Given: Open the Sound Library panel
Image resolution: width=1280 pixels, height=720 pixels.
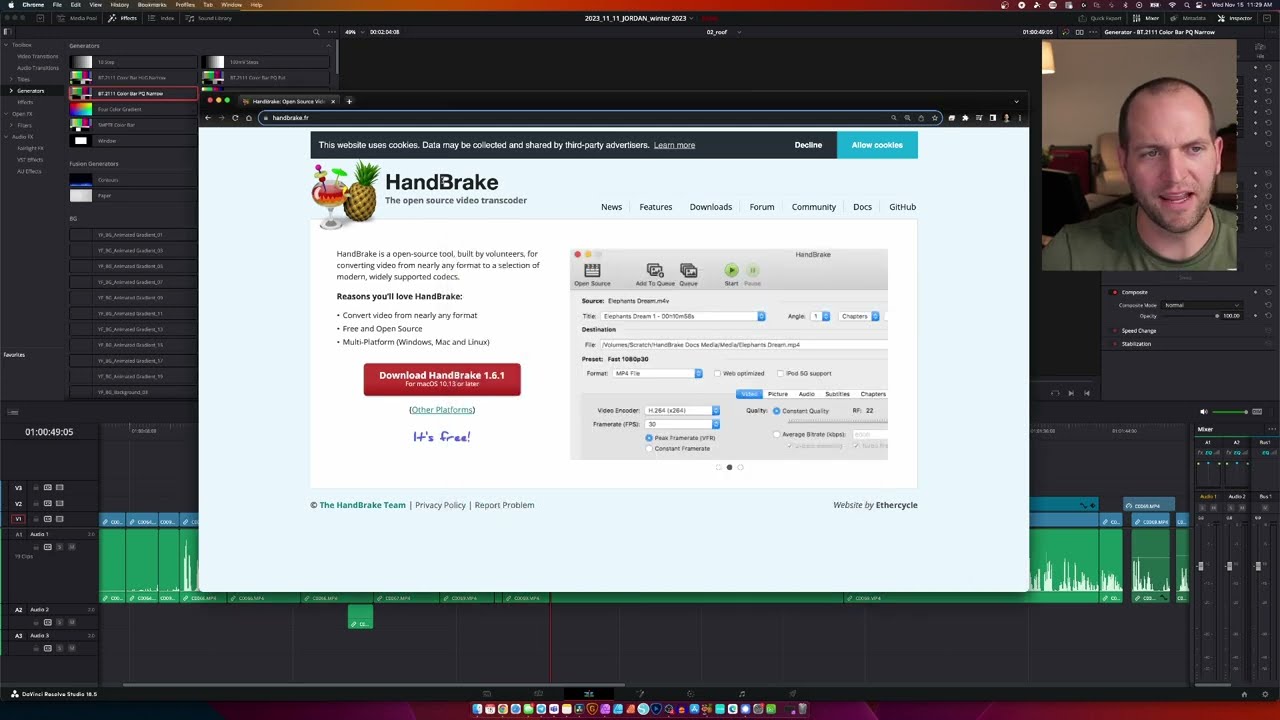Looking at the screenshot, I should click(x=209, y=18).
